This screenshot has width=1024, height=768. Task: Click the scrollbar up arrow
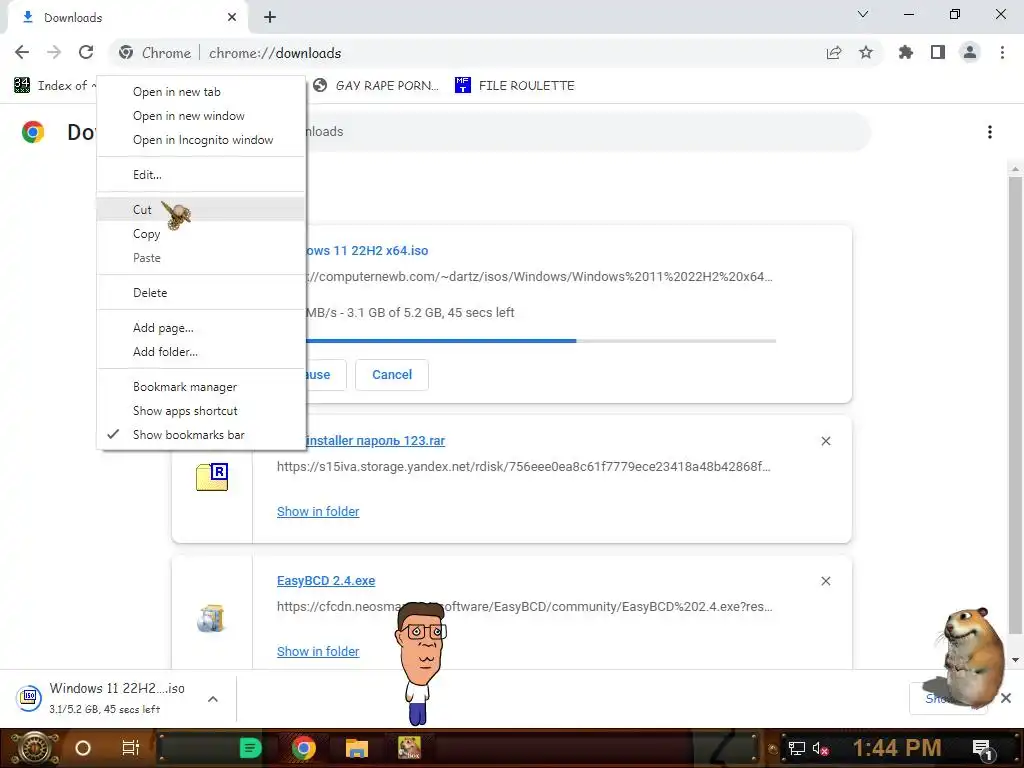[x=1015, y=169]
